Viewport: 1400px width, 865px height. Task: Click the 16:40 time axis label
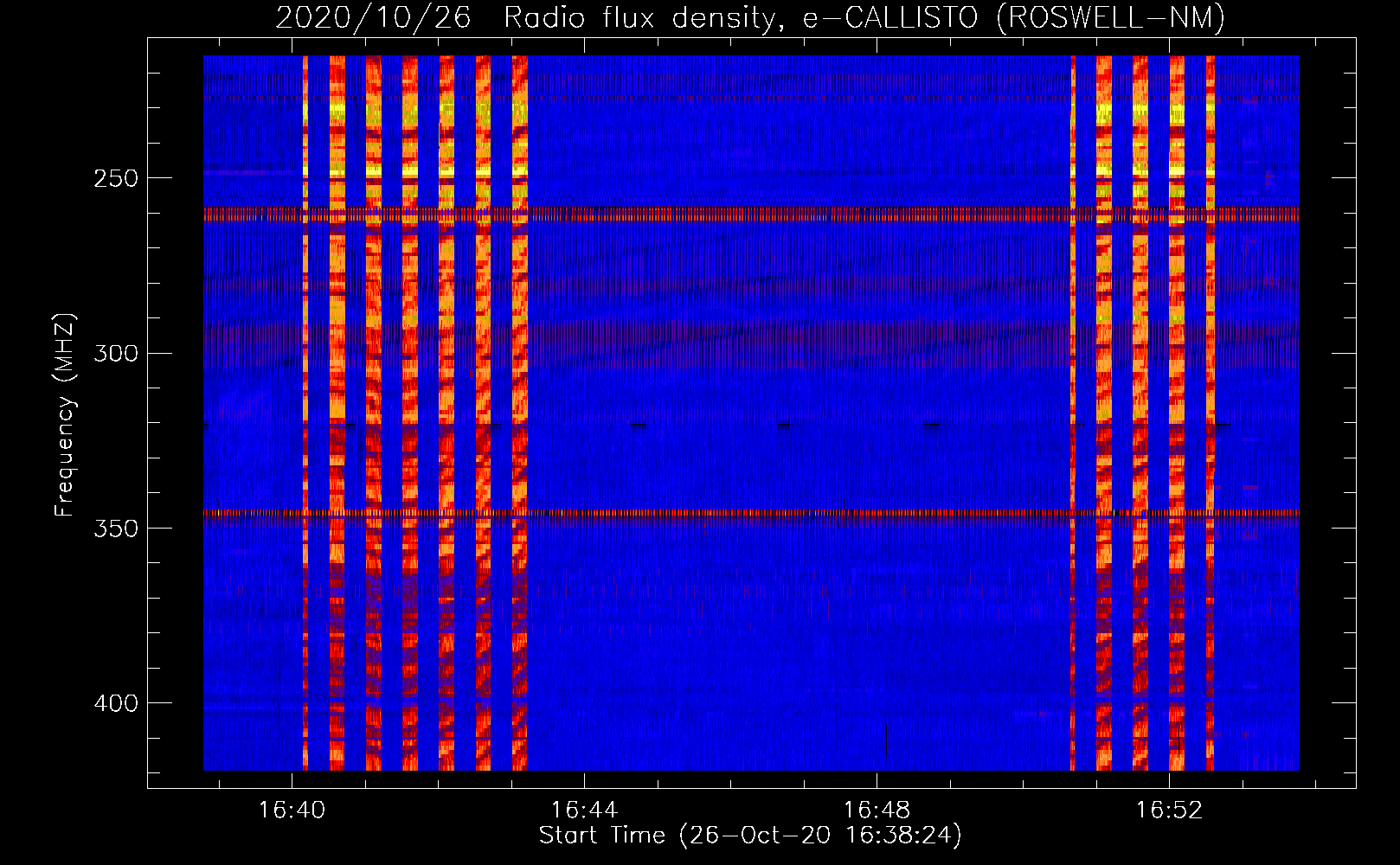click(x=292, y=811)
